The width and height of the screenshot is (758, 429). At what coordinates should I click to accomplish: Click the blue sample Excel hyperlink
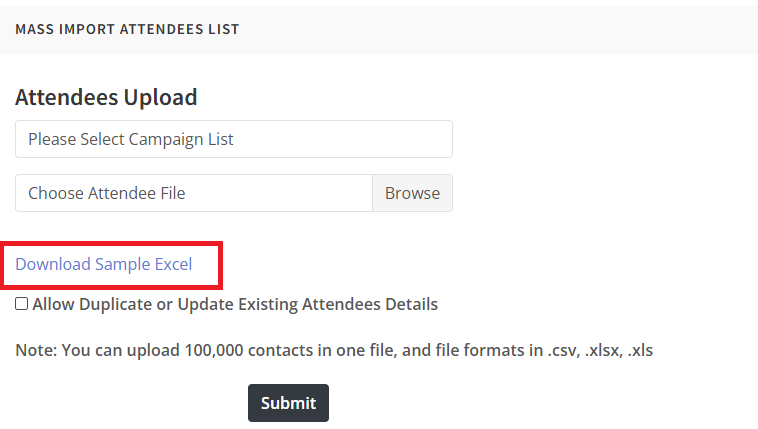[x=104, y=264]
